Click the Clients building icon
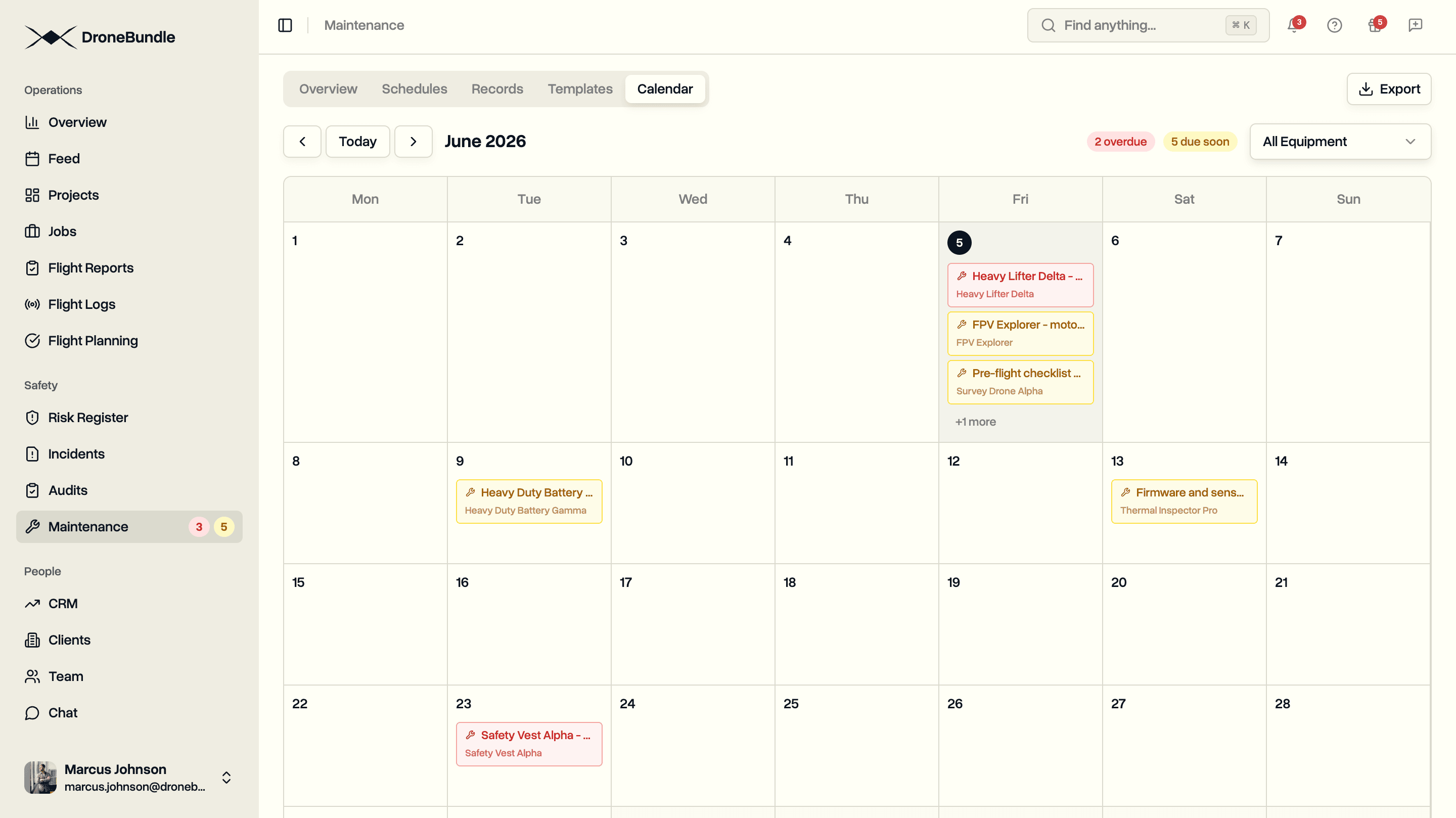The height and width of the screenshot is (818, 1456). click(x=32, y=640)
